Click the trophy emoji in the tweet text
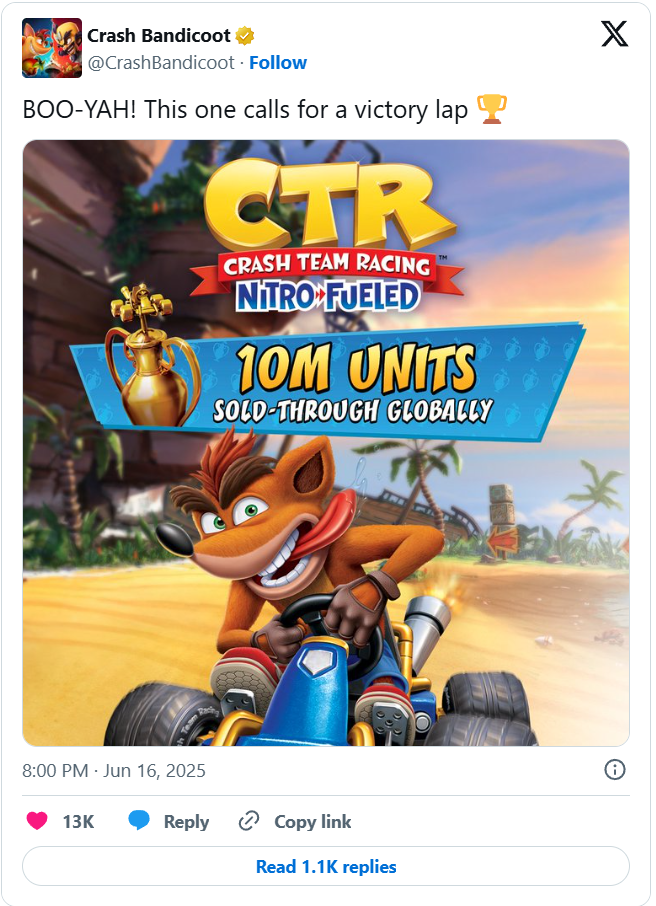 click(x=490, y=108)
